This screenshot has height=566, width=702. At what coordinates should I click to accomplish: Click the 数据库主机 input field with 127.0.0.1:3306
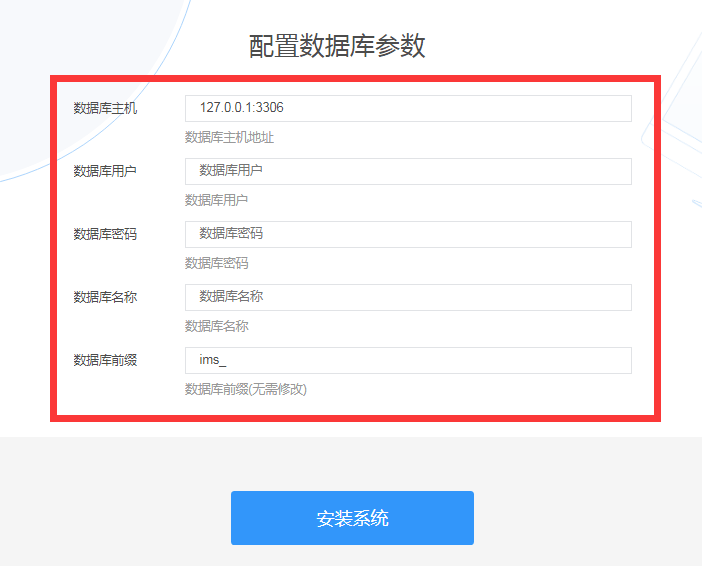(x=408, y=108)
